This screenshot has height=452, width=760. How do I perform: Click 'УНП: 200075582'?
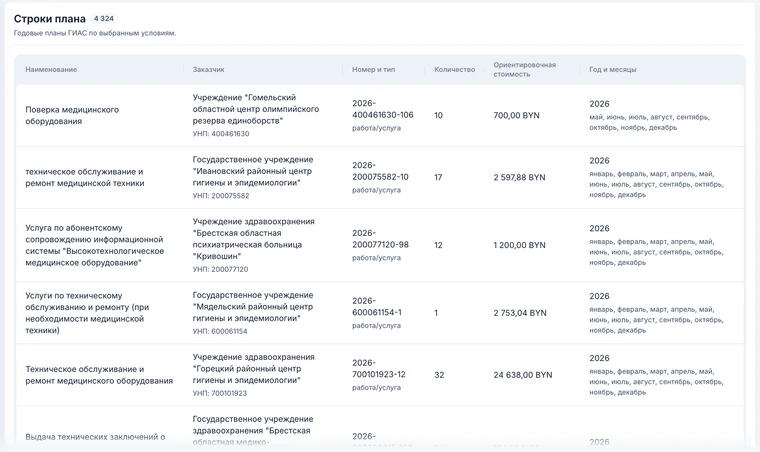[221, 196]
